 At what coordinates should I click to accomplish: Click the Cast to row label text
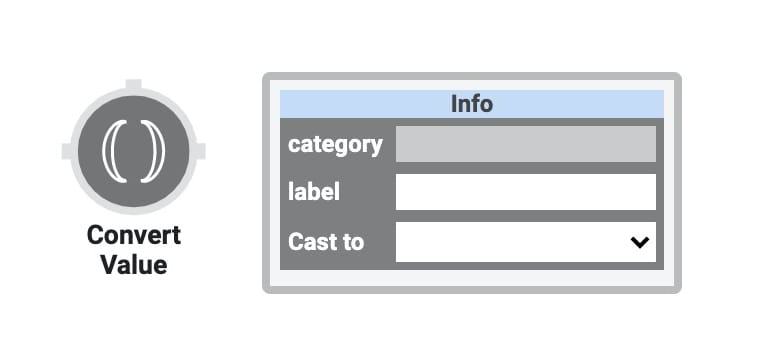pos(326,242)
